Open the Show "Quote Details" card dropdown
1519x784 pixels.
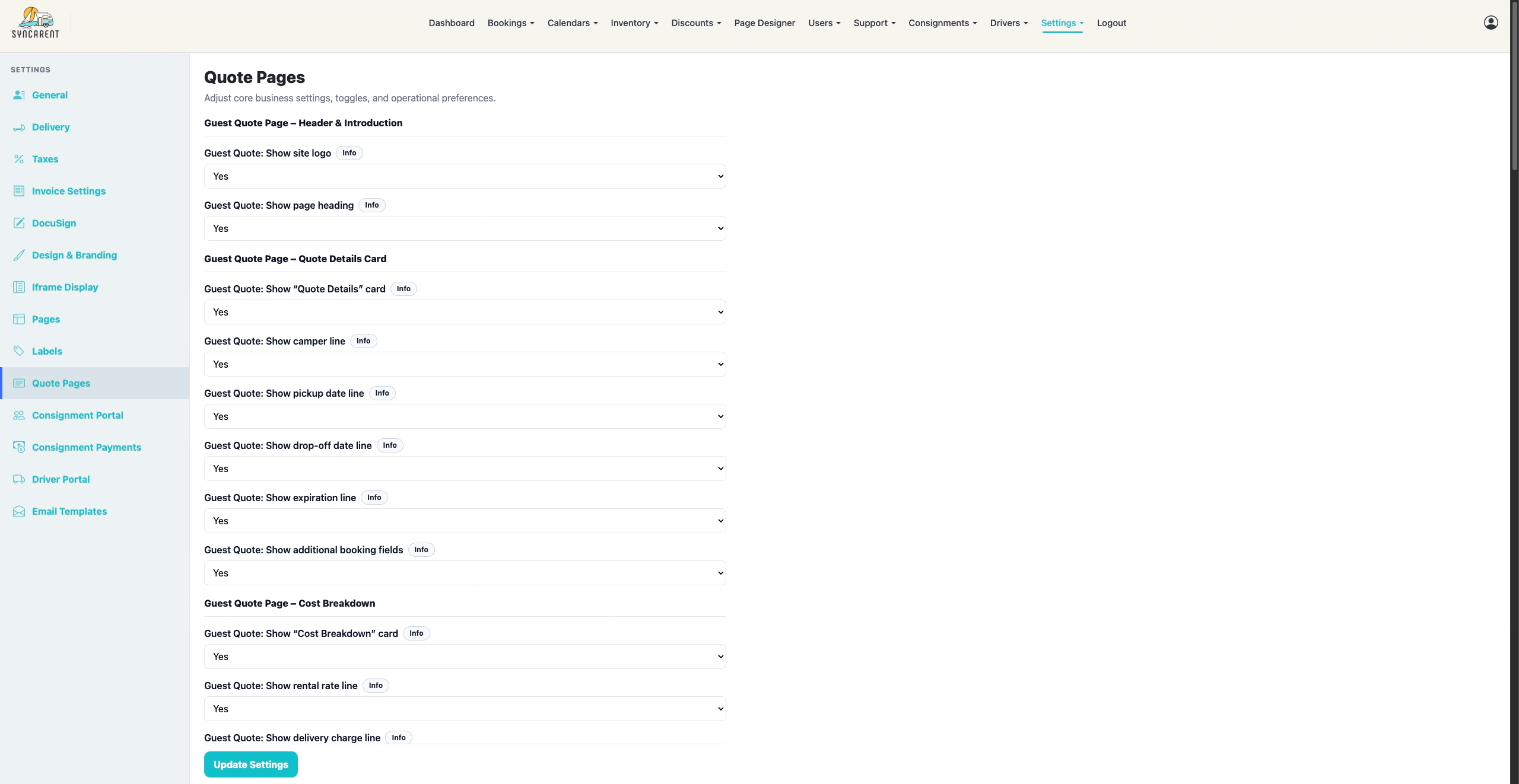tap(465, 312)
